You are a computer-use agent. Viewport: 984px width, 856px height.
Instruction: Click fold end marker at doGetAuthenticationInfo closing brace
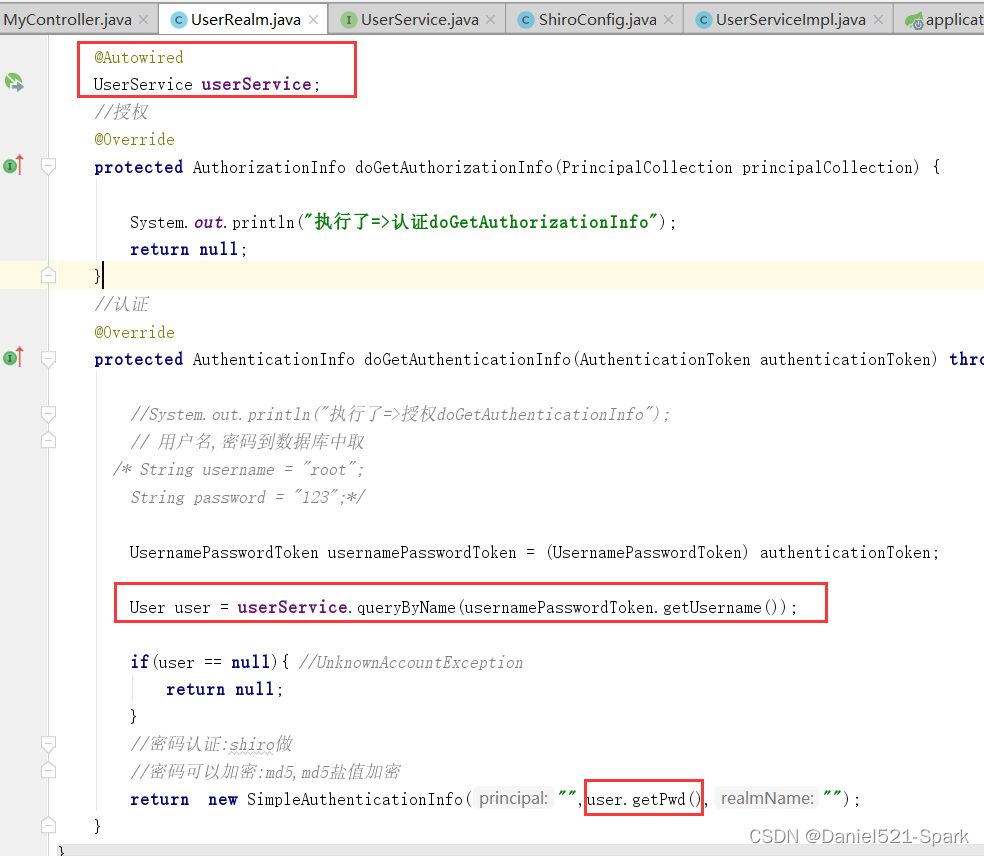tap(48, 825)
